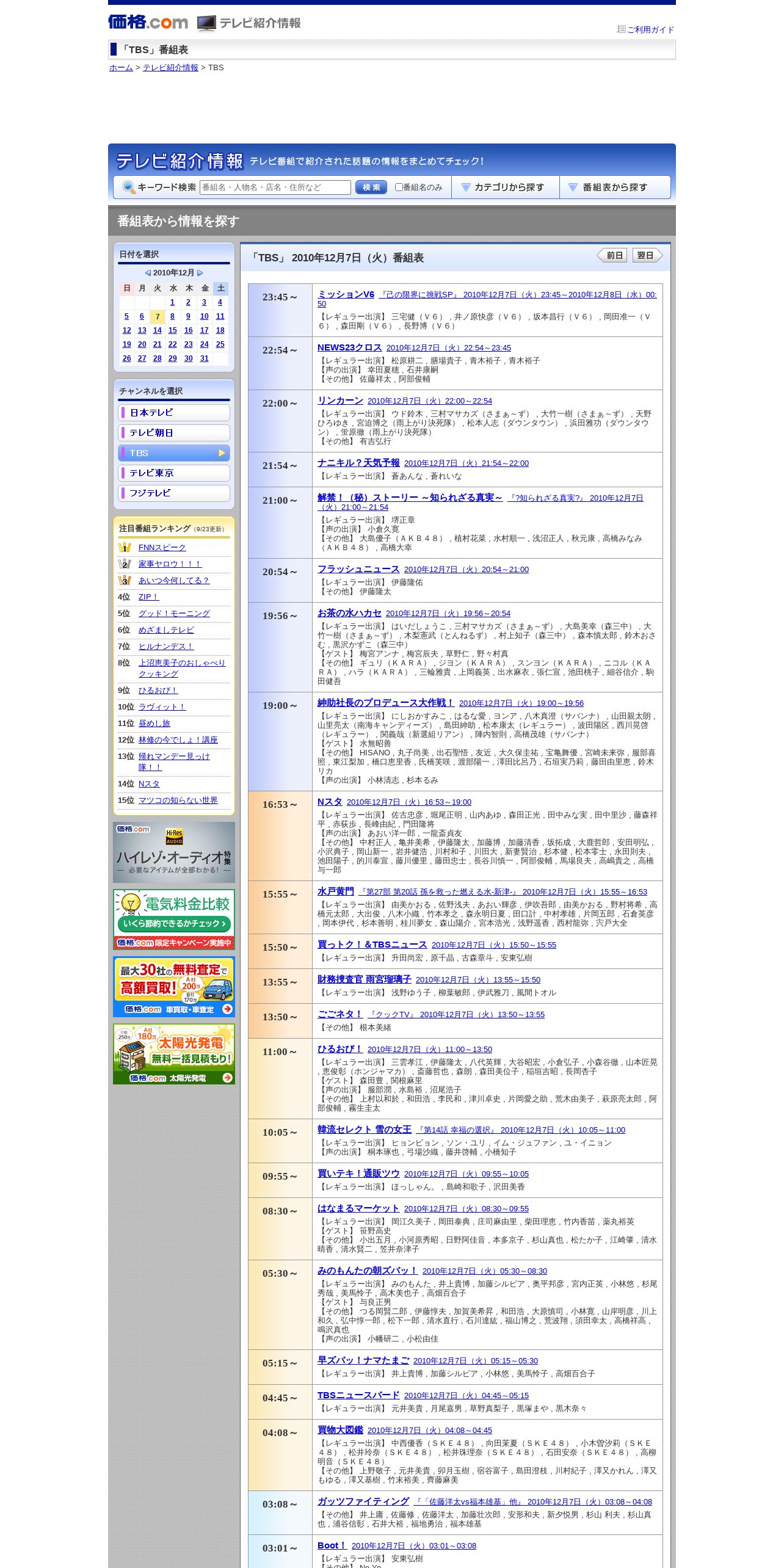This screenshot has width=784, height=1568.
Task: Open 財務捜査官 雨宮瑠璃子 link
Action: (365, 979)
